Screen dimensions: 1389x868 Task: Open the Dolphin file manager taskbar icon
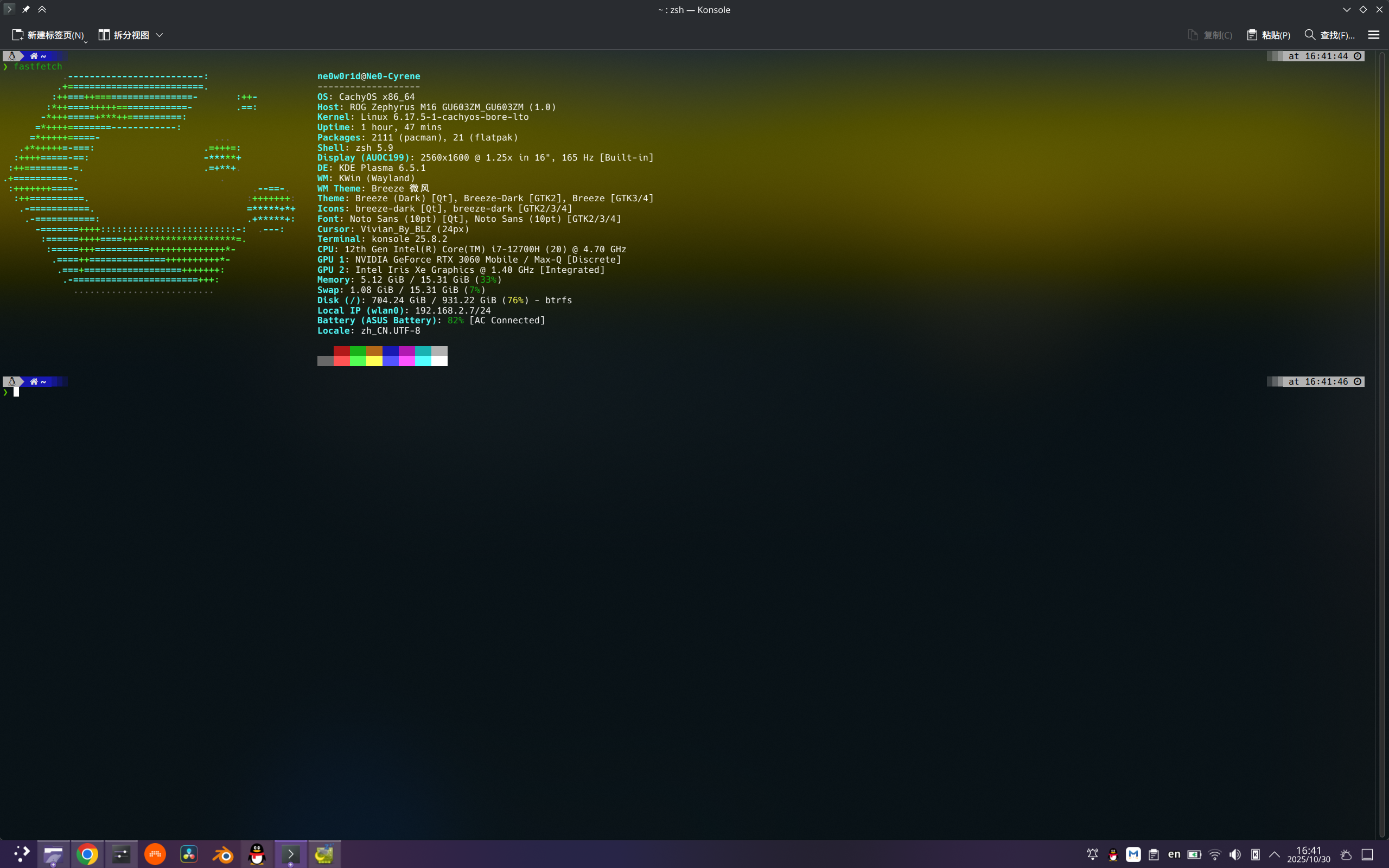click(54, 854)
